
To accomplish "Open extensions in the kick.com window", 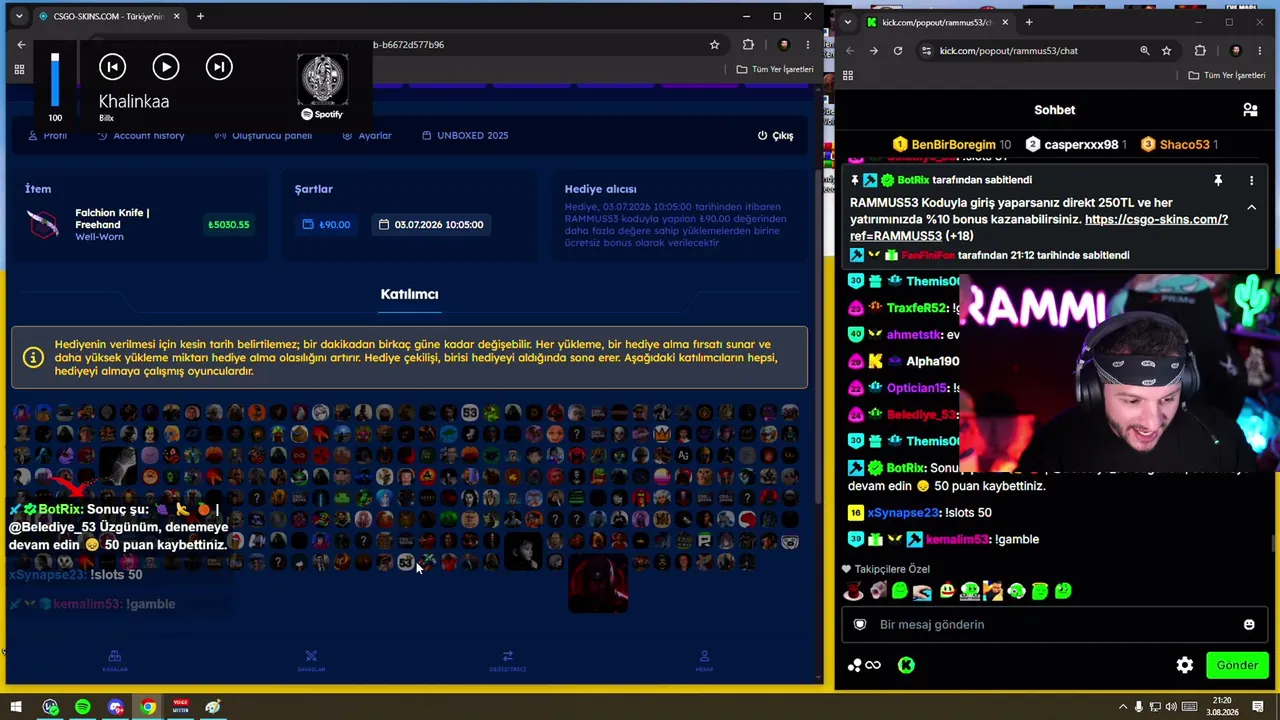I will pos(1200,51).
